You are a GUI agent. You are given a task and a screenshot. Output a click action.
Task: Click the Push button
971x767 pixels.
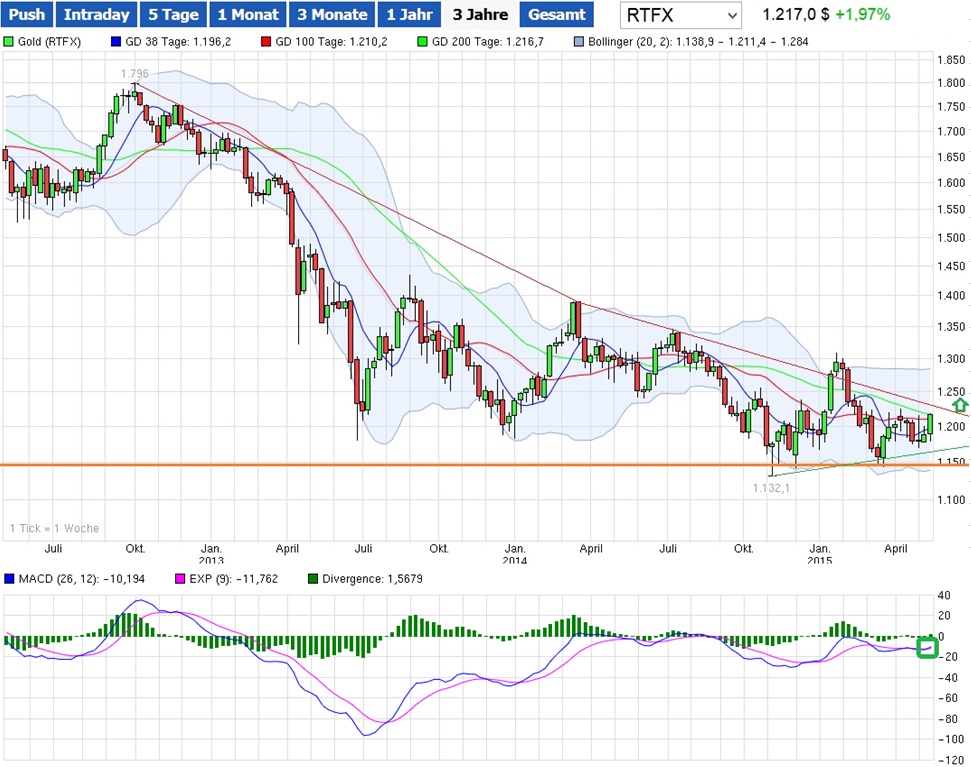click(x=27, y=15)
